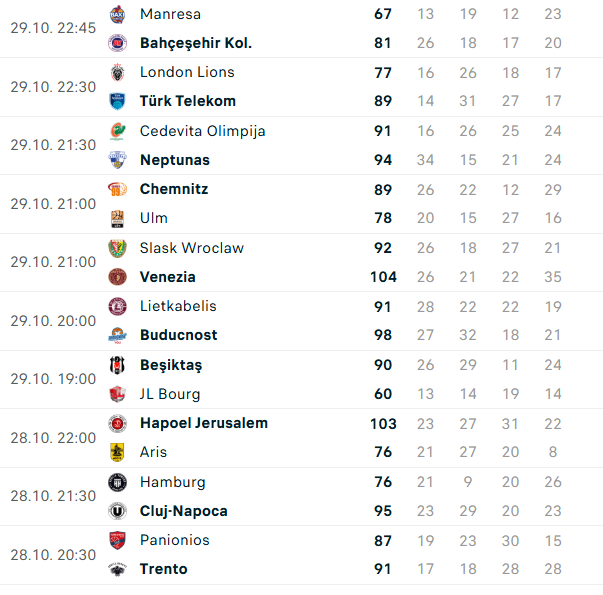Open the Bahçeşehir Kol. team link

point(196,43)
